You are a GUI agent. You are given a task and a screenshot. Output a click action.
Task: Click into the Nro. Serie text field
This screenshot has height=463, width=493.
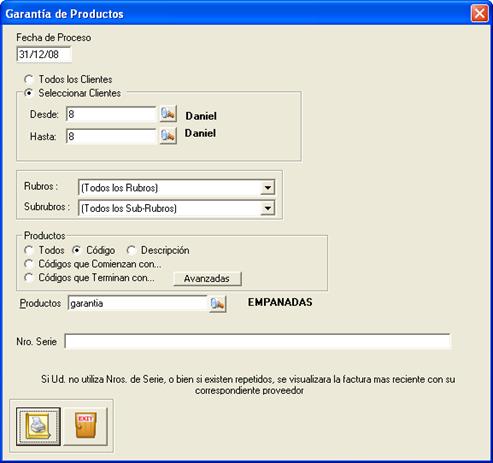(x=257, y=341)
